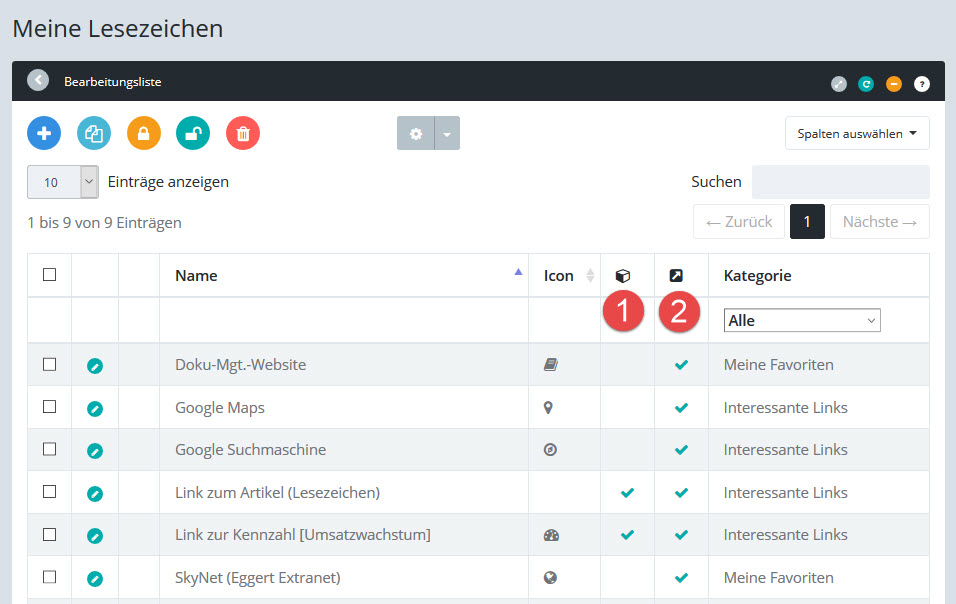Click the Nächste pagination button
Screen dimensions: 956x604
pos(879,222)
